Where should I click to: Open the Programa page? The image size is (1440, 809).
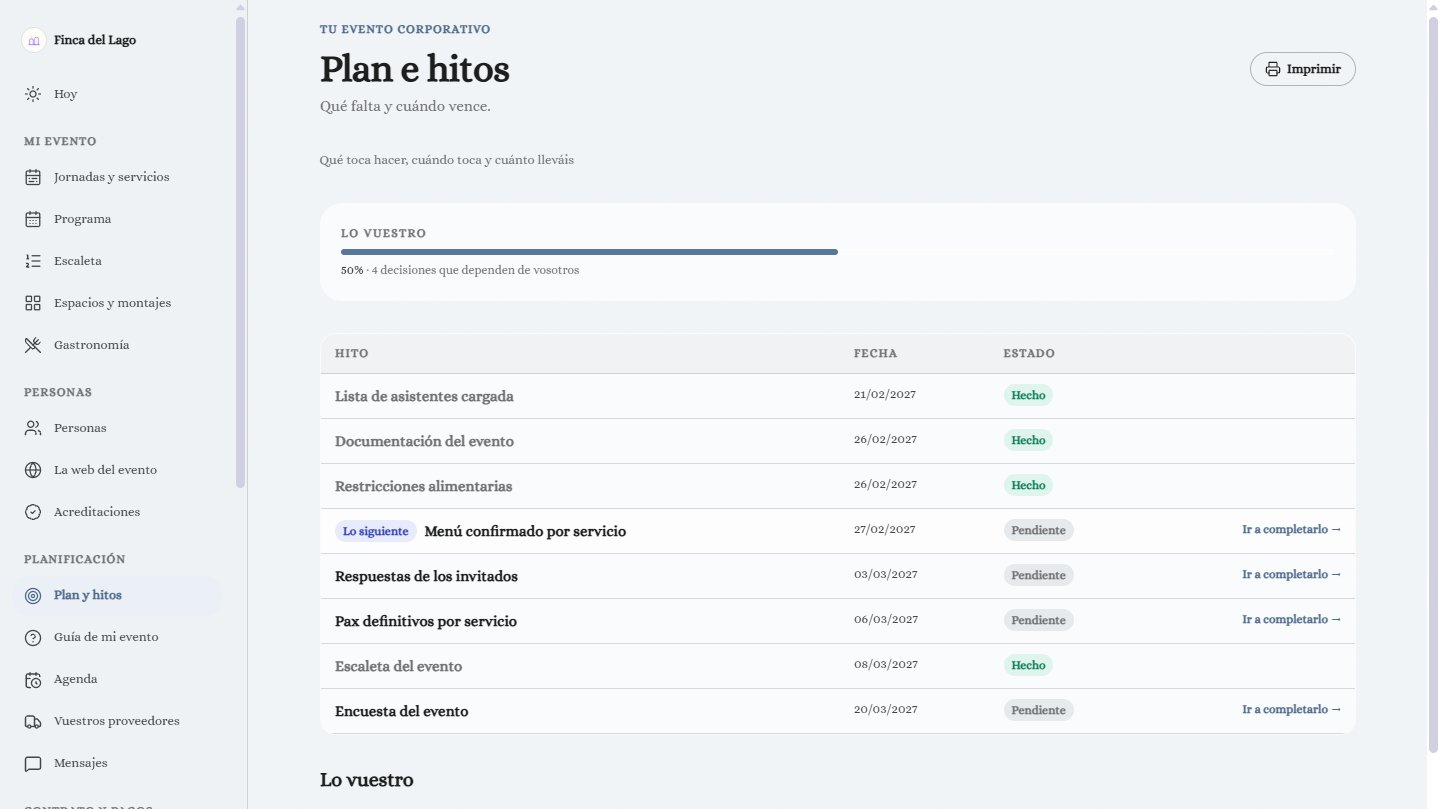118,219
